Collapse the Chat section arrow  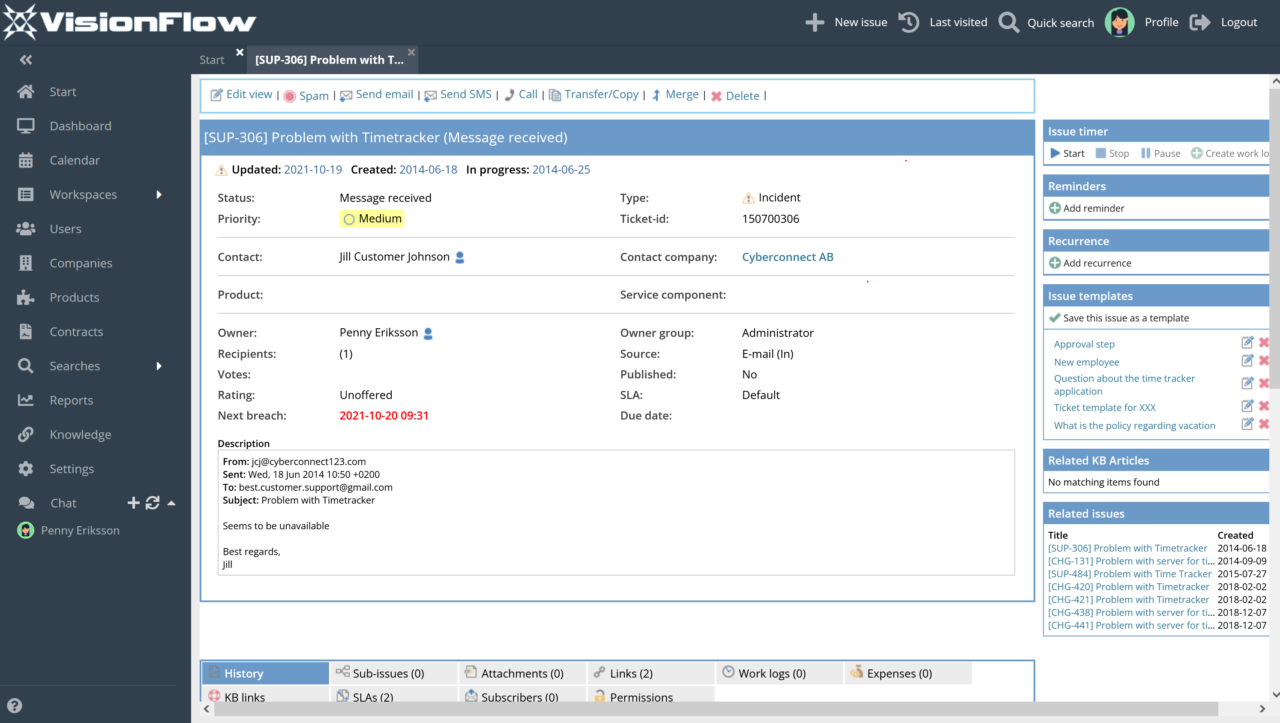point(171,503)
